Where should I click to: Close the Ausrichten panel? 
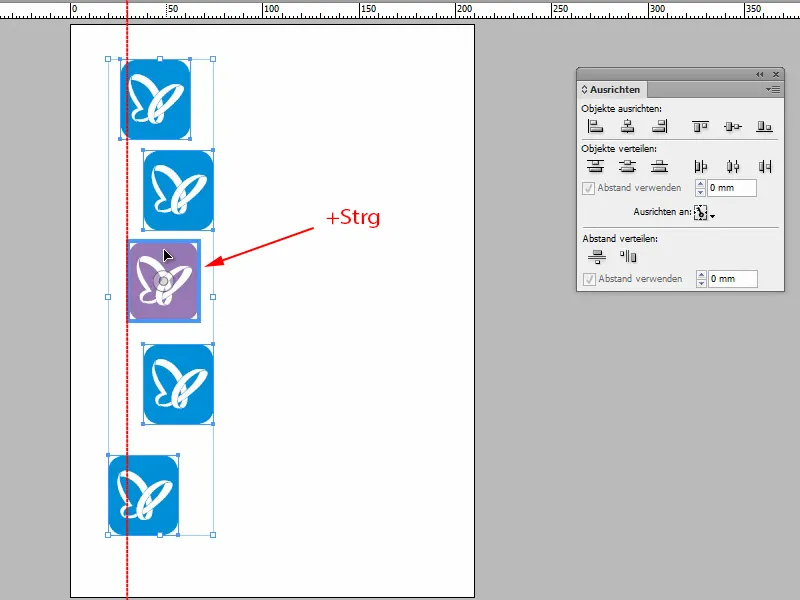[x=776, y=74]
